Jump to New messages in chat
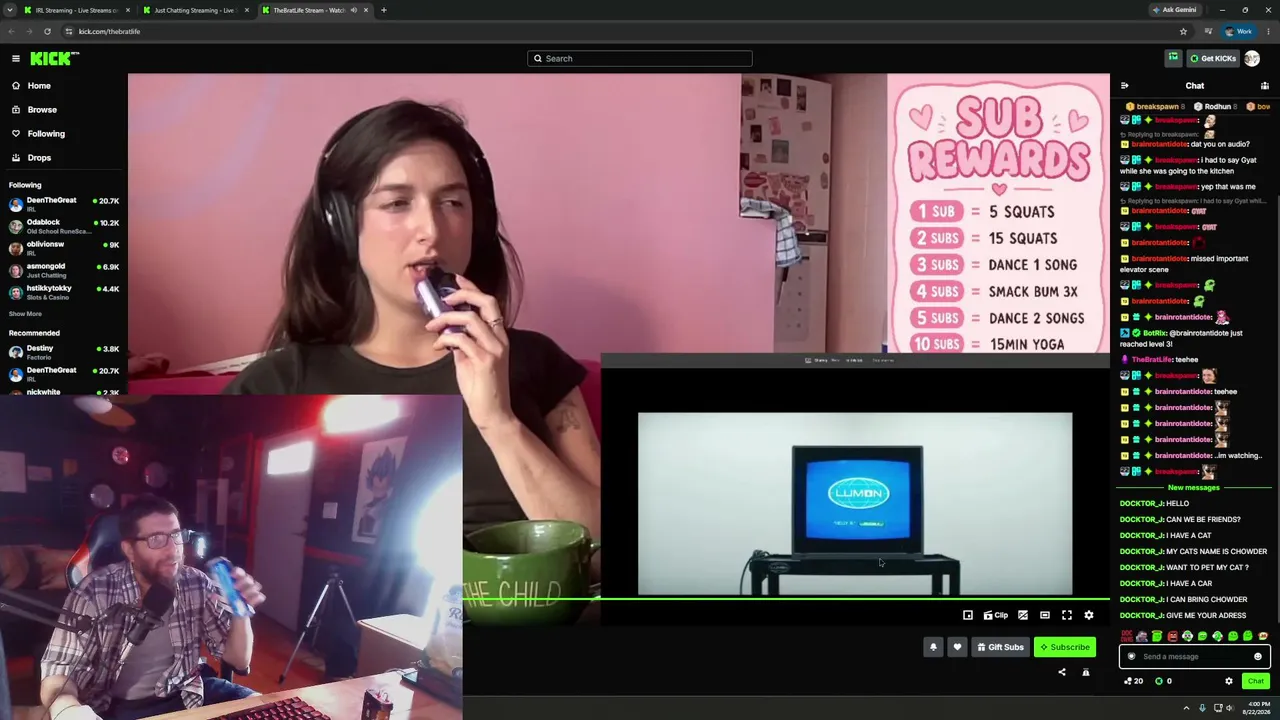 pos(1194,488)
